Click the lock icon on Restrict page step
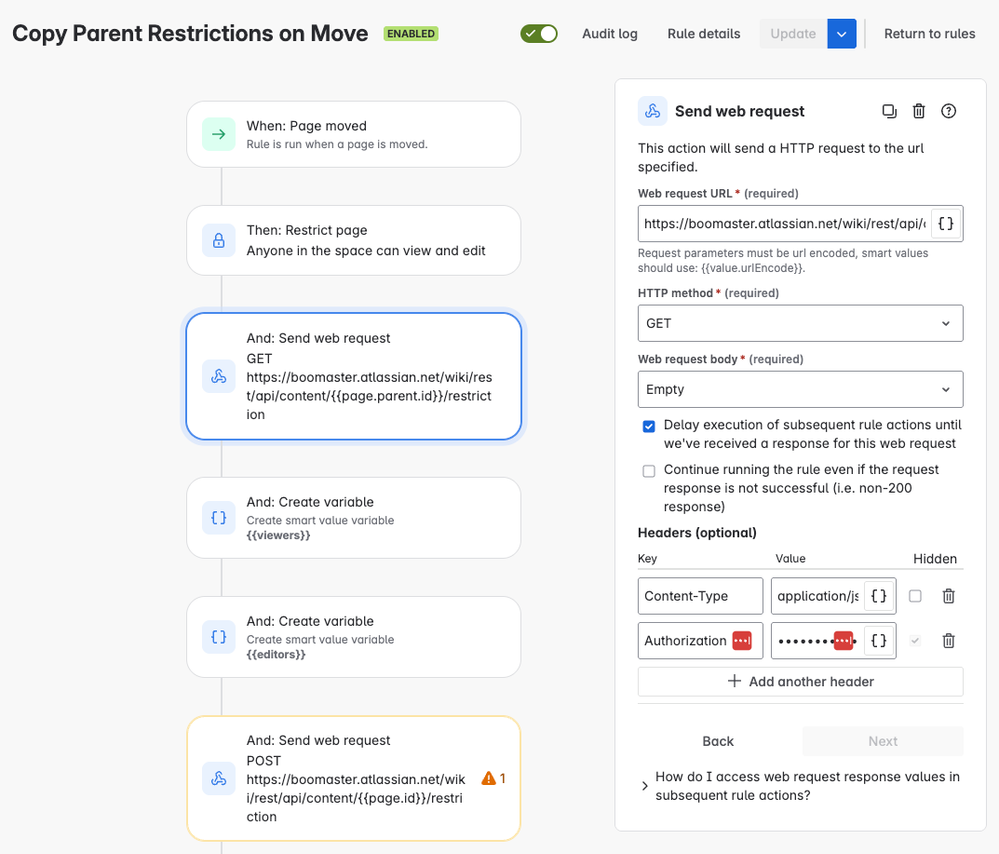Viewport: 999px width, 854px height. click(219, 240)
